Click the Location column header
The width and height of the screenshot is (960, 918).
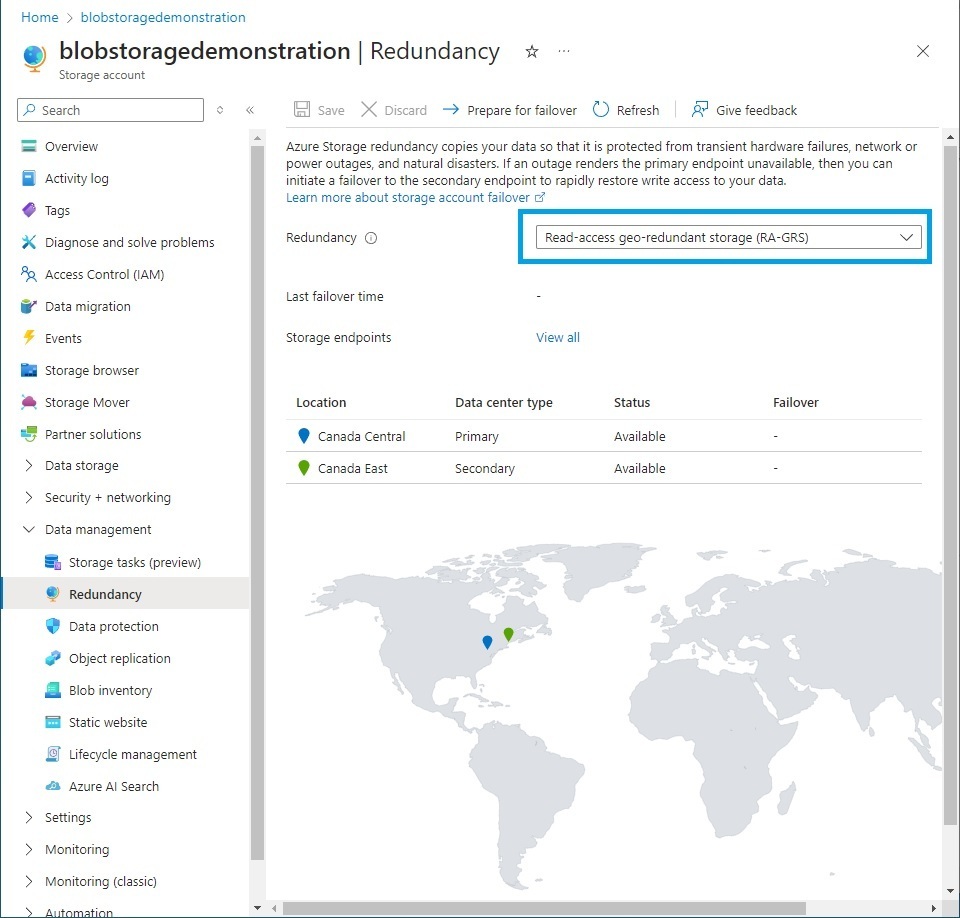click(x=321, y=402)
